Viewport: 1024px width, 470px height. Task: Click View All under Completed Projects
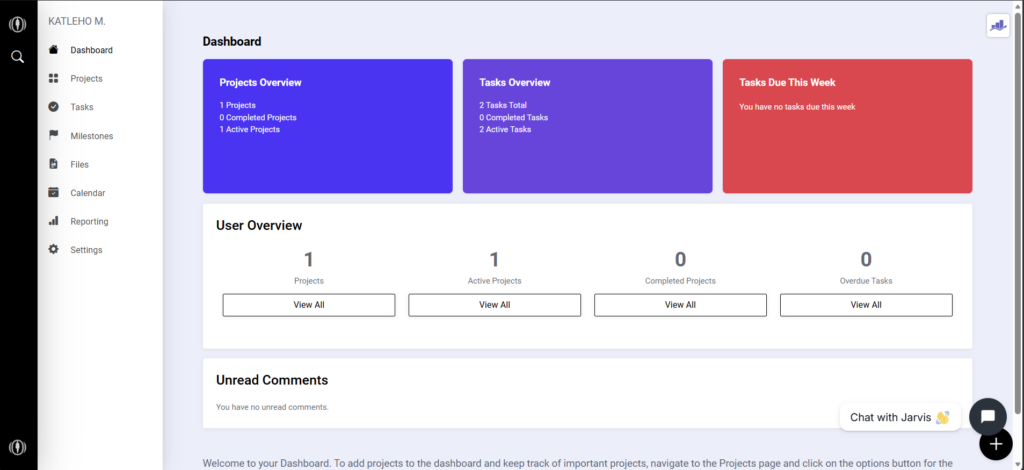pyautogui.click(x=680, y=305)
